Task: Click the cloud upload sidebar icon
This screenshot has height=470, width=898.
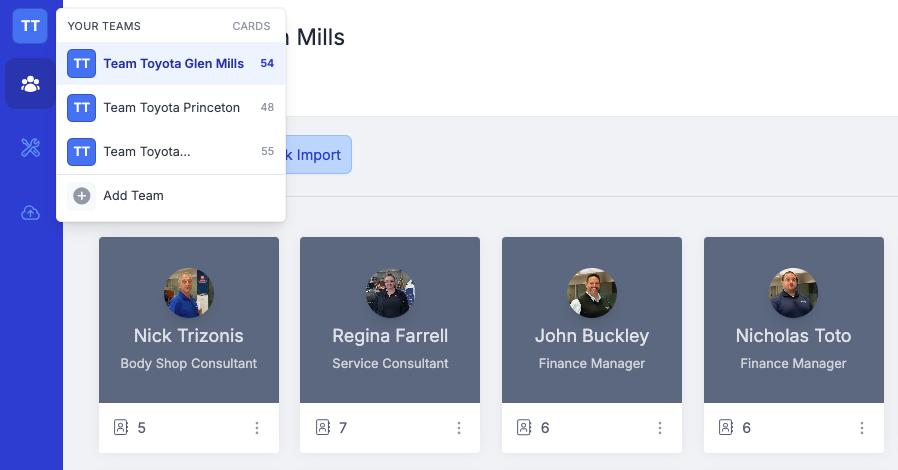Action: pos(30,213)
